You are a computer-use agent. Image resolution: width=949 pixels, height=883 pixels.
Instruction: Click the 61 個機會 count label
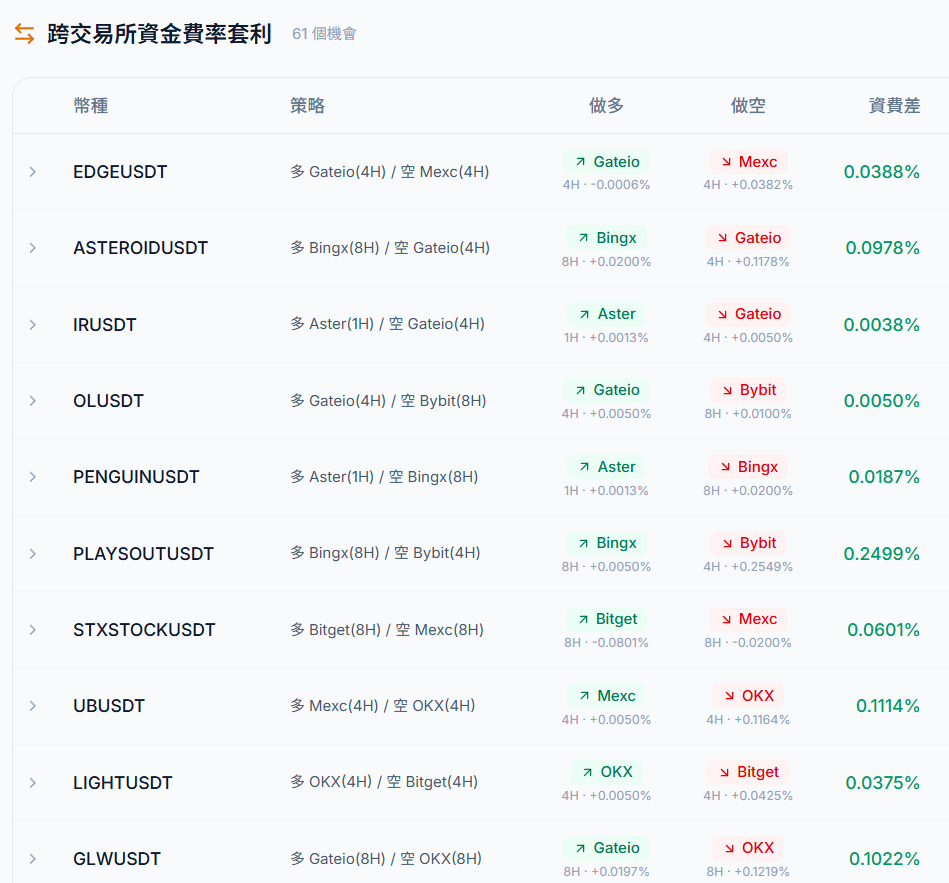coord(324,34)
